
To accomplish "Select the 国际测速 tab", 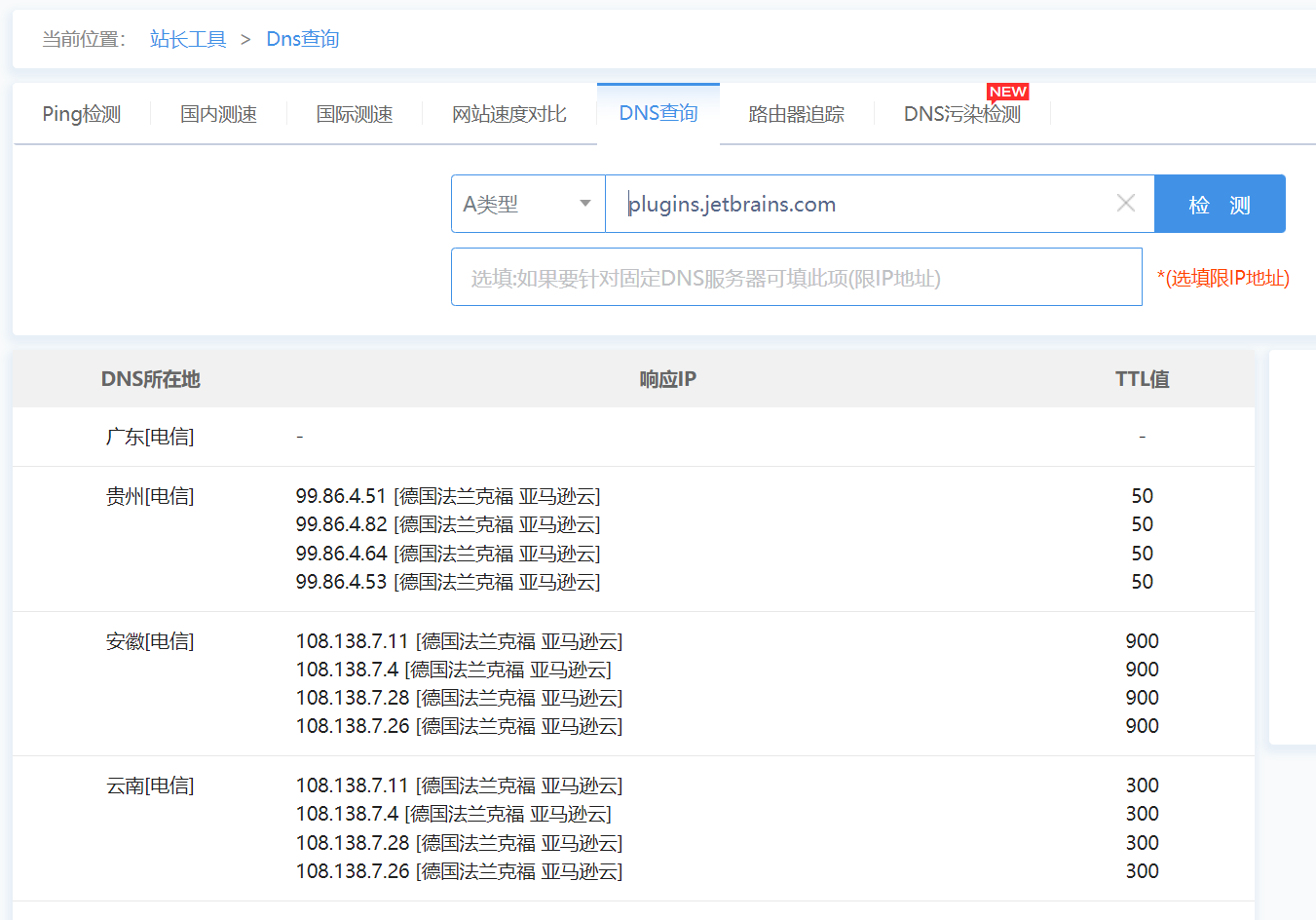I will pyautogui.click(x=355, y=114).
